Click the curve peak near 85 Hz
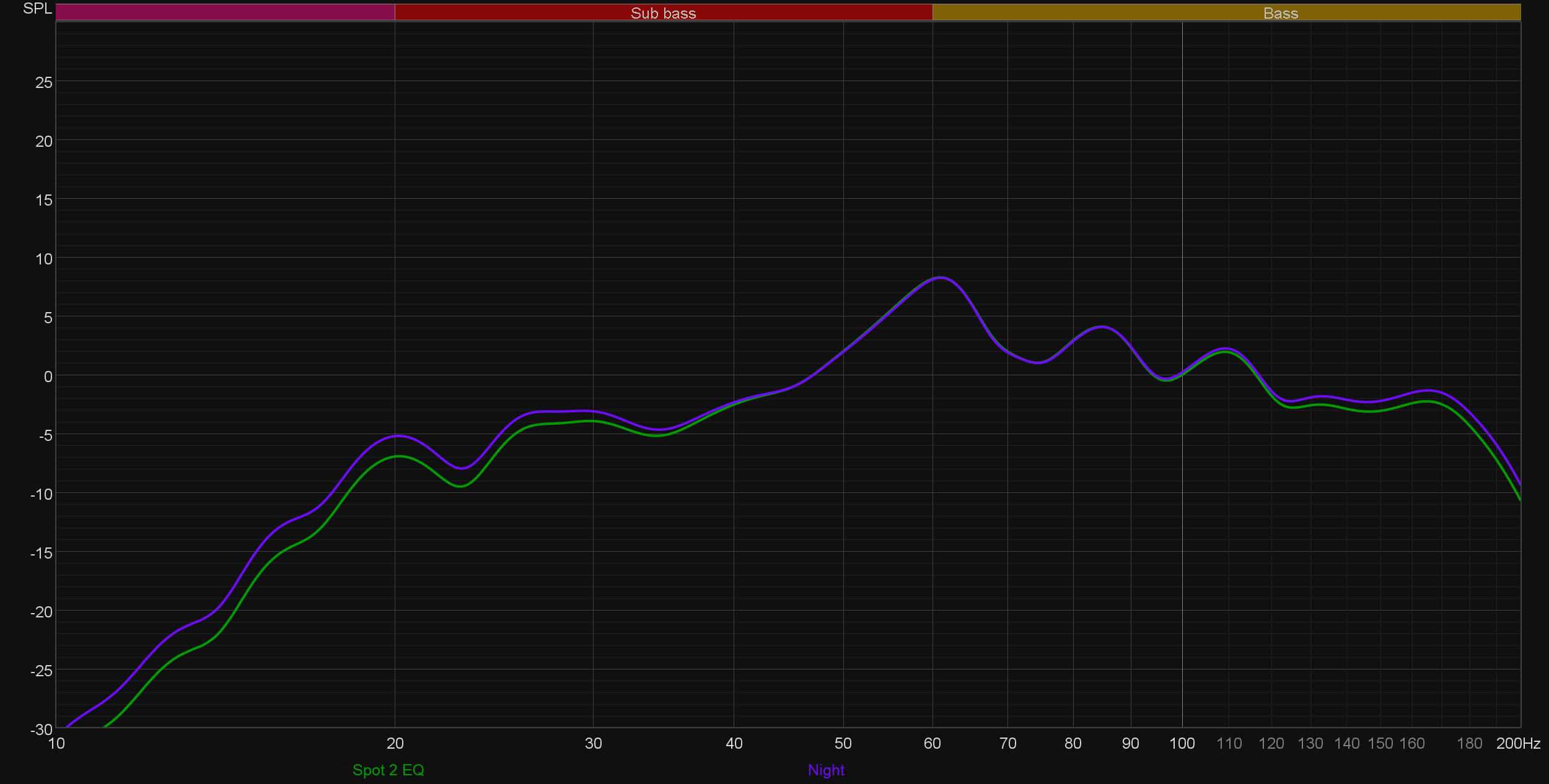1549x784 pixels. 1101,326
